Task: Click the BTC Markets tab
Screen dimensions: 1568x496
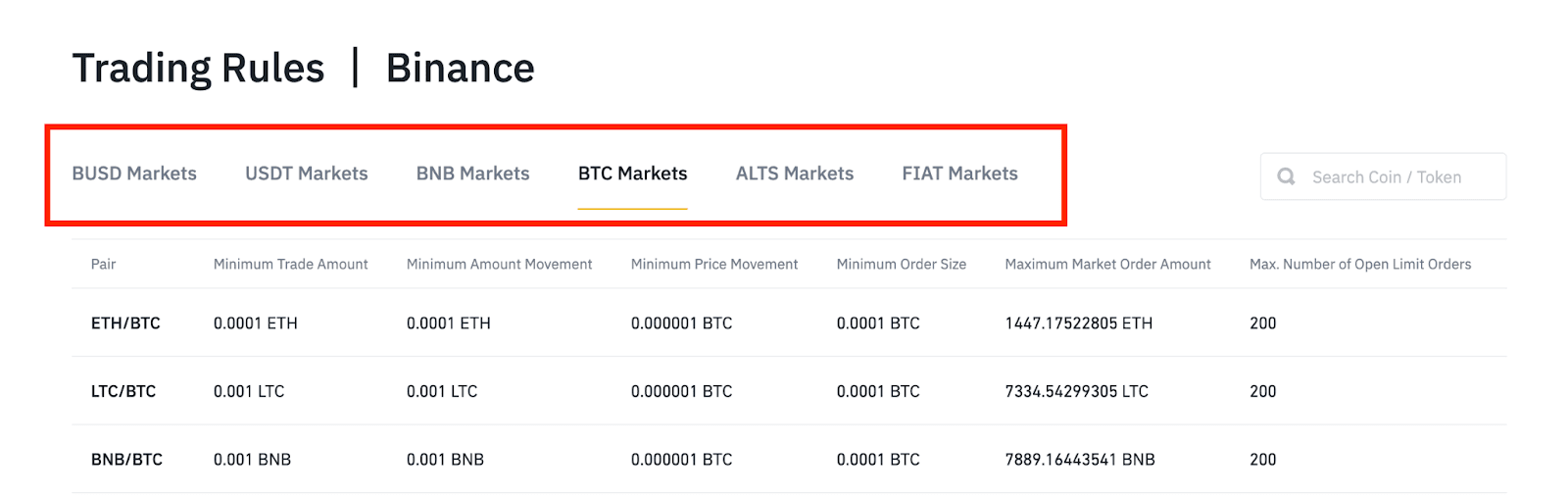Action: pos(632,174)
